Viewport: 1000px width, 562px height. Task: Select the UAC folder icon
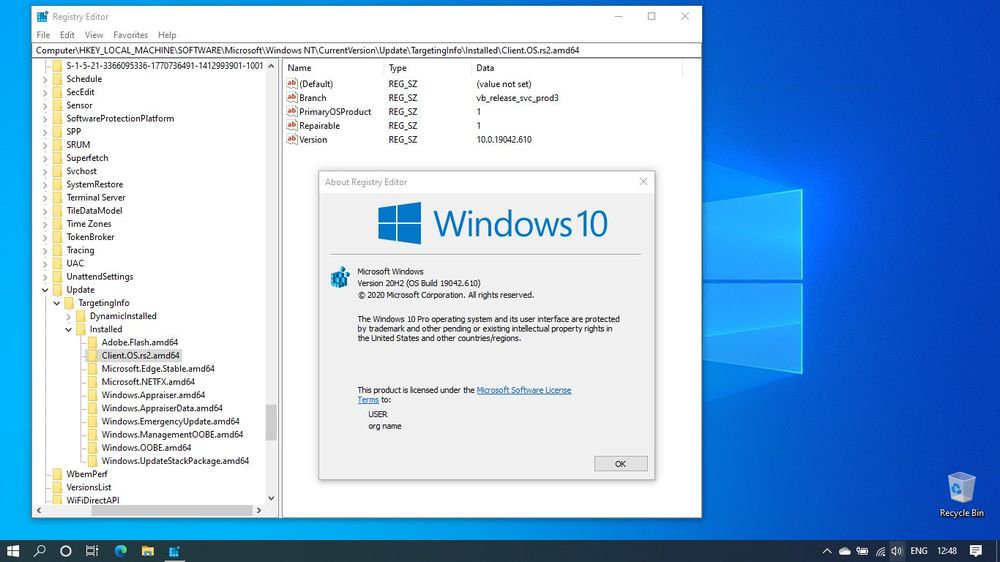[57, 263]
